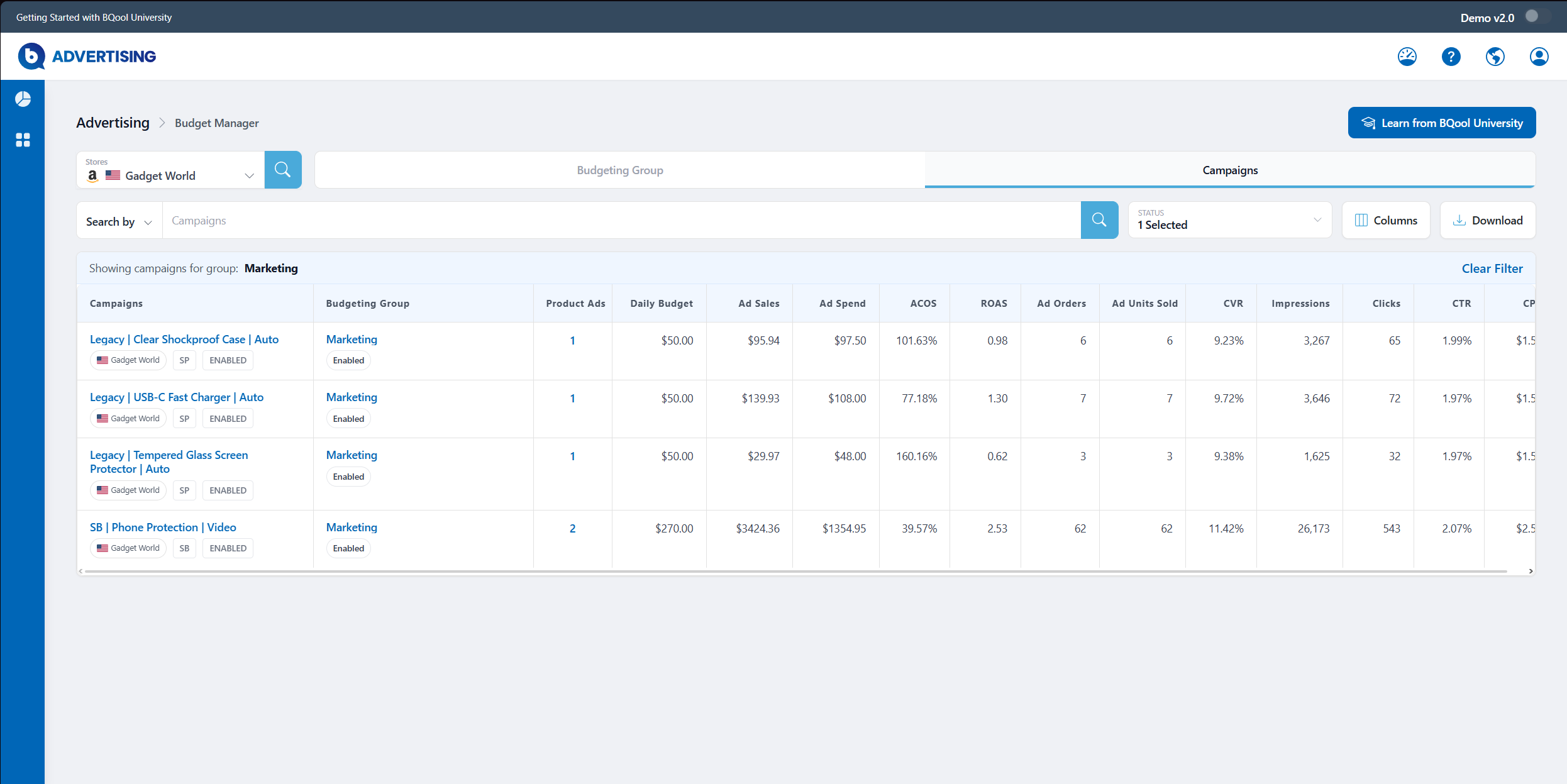Open Legacy USB-C Fast Charger Auto campaign

177,397
